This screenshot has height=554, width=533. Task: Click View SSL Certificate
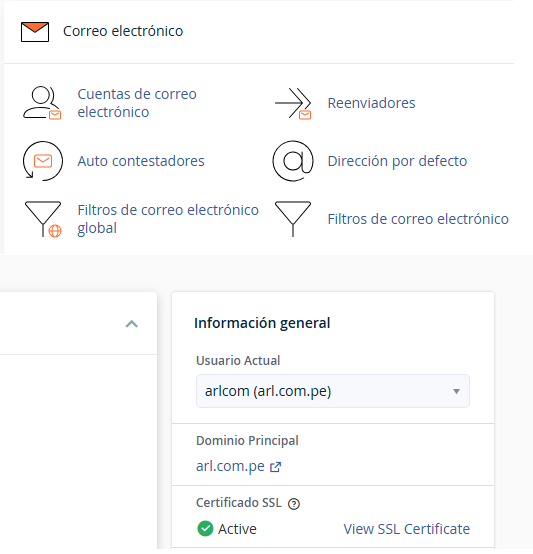point(407,529)
